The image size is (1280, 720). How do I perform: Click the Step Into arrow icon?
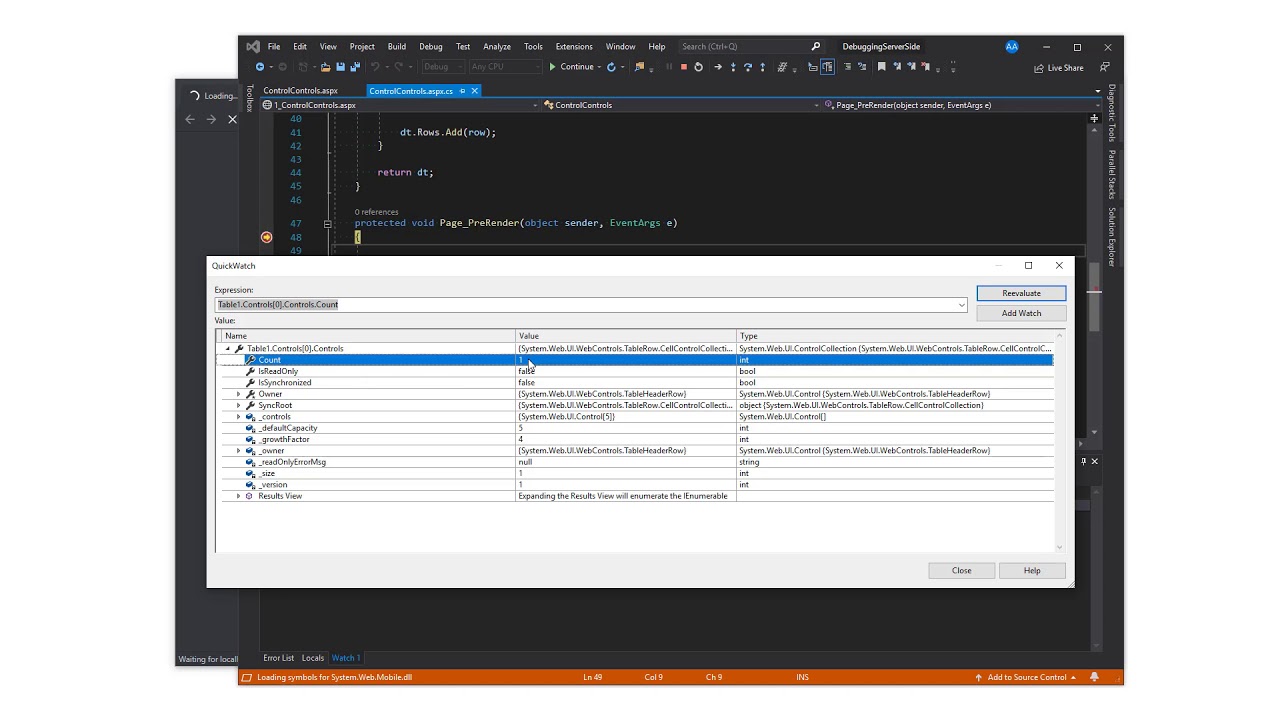(x=733, y=67)
